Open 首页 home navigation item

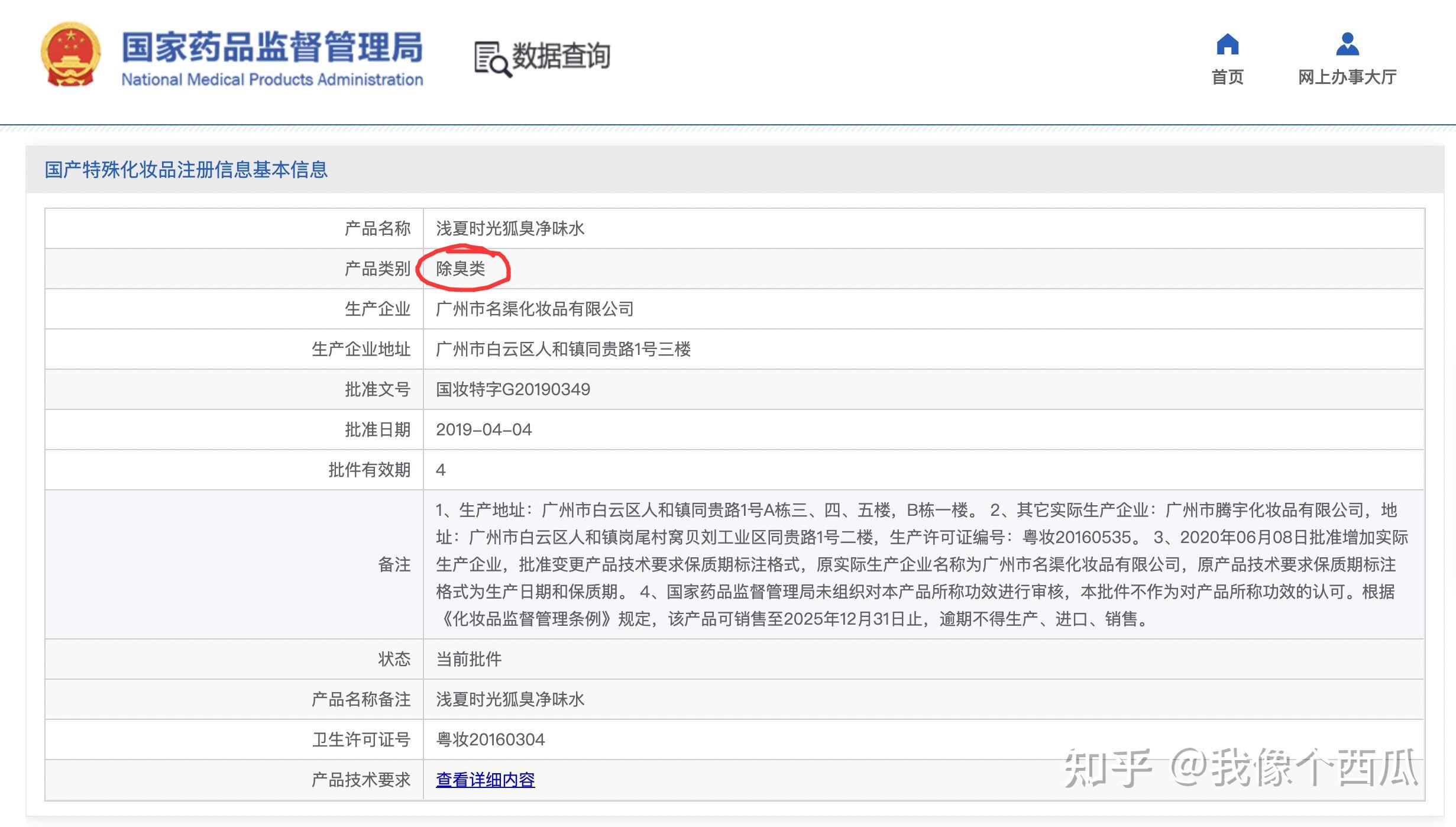pos(1227,77)
